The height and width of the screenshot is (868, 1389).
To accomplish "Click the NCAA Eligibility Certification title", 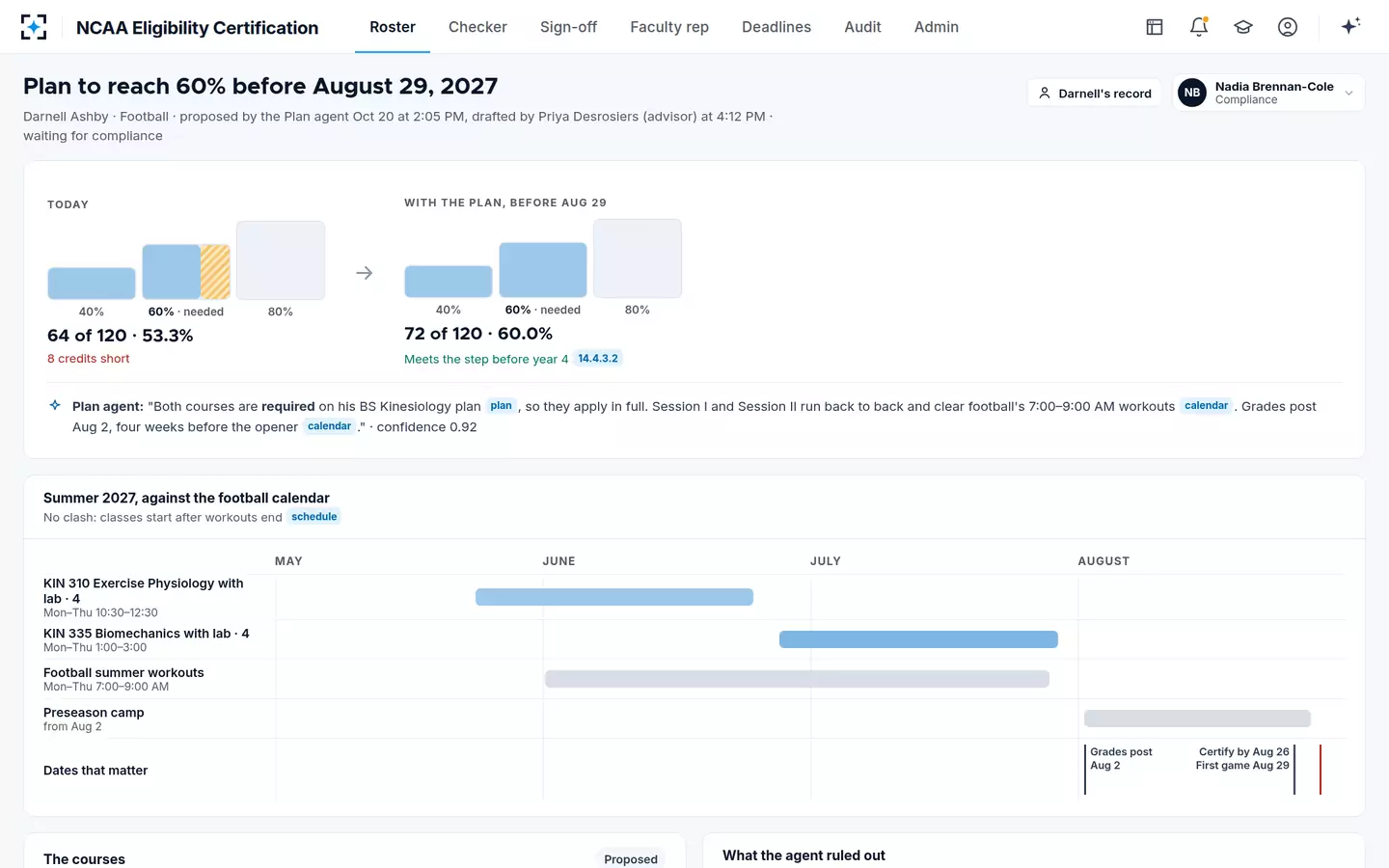I will coord(198,28).
